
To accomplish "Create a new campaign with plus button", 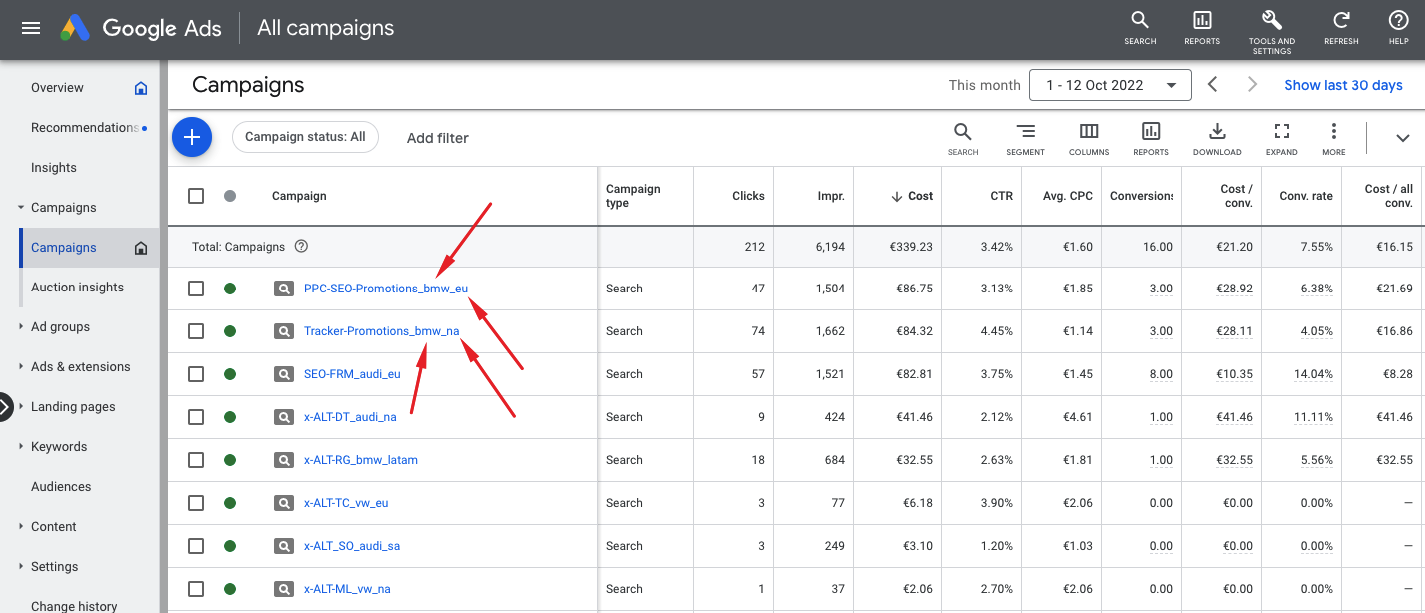I will pos(192,137).
